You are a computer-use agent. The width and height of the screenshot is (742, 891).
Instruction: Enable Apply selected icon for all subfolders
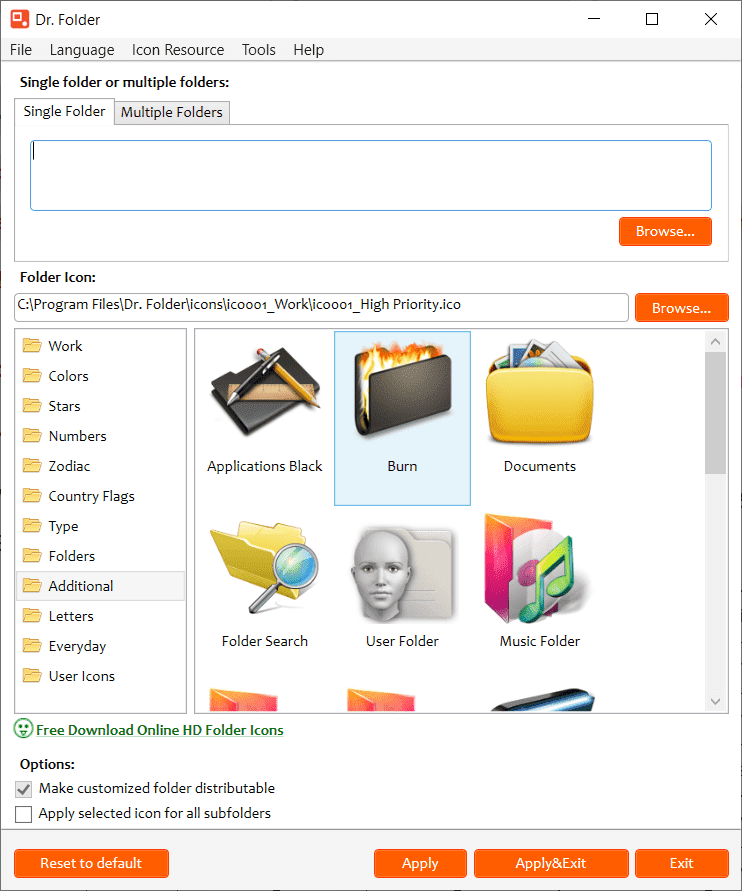pos(23,814)
